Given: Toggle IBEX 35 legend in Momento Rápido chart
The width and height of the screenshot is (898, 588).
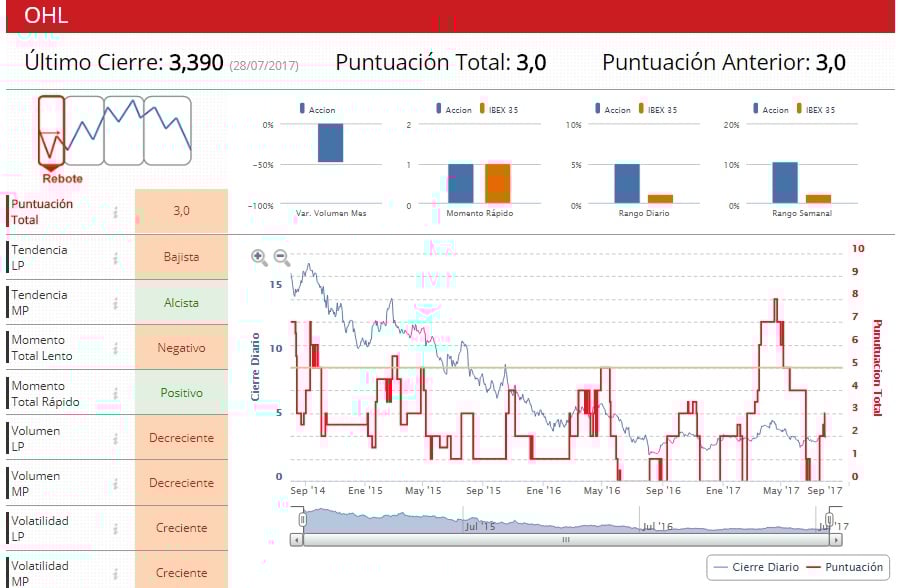Looking at the screenshot, I should point(499,109).
